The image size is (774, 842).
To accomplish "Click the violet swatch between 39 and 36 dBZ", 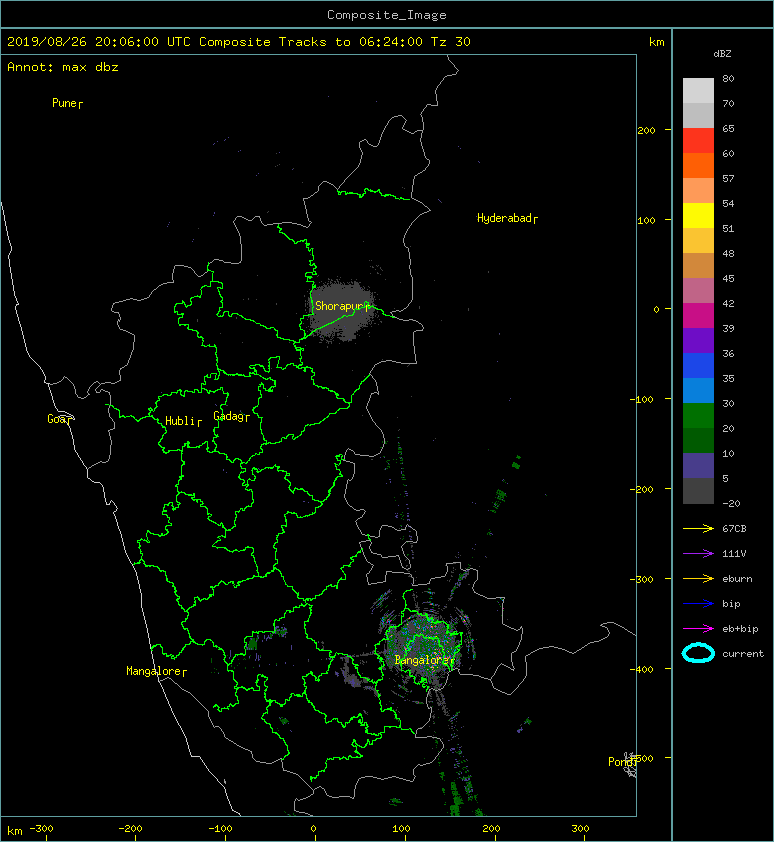I will pyautogui.click(x=698, y=340).
